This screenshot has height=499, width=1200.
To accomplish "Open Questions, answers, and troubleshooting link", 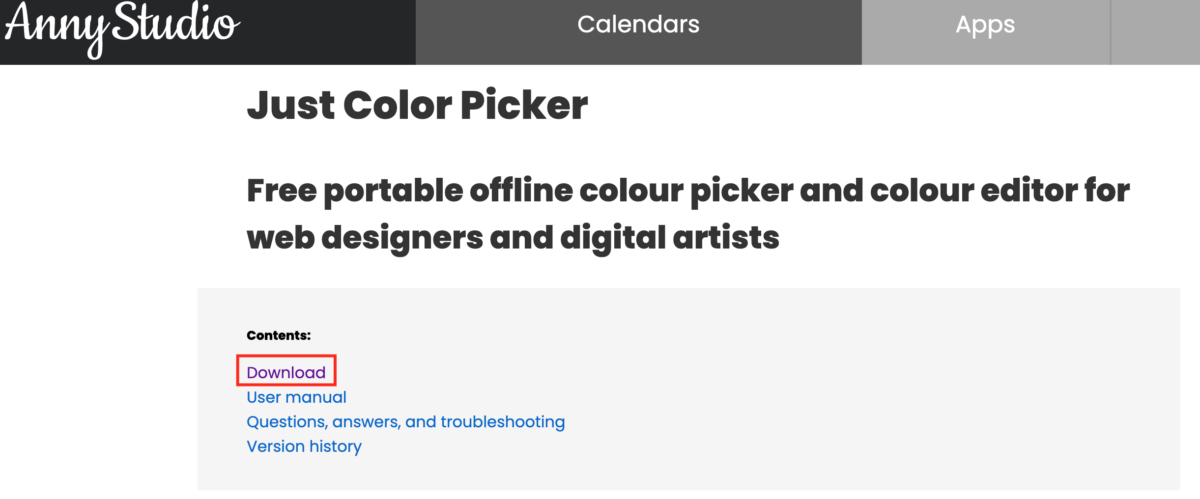I will click(x=405, y=422).
